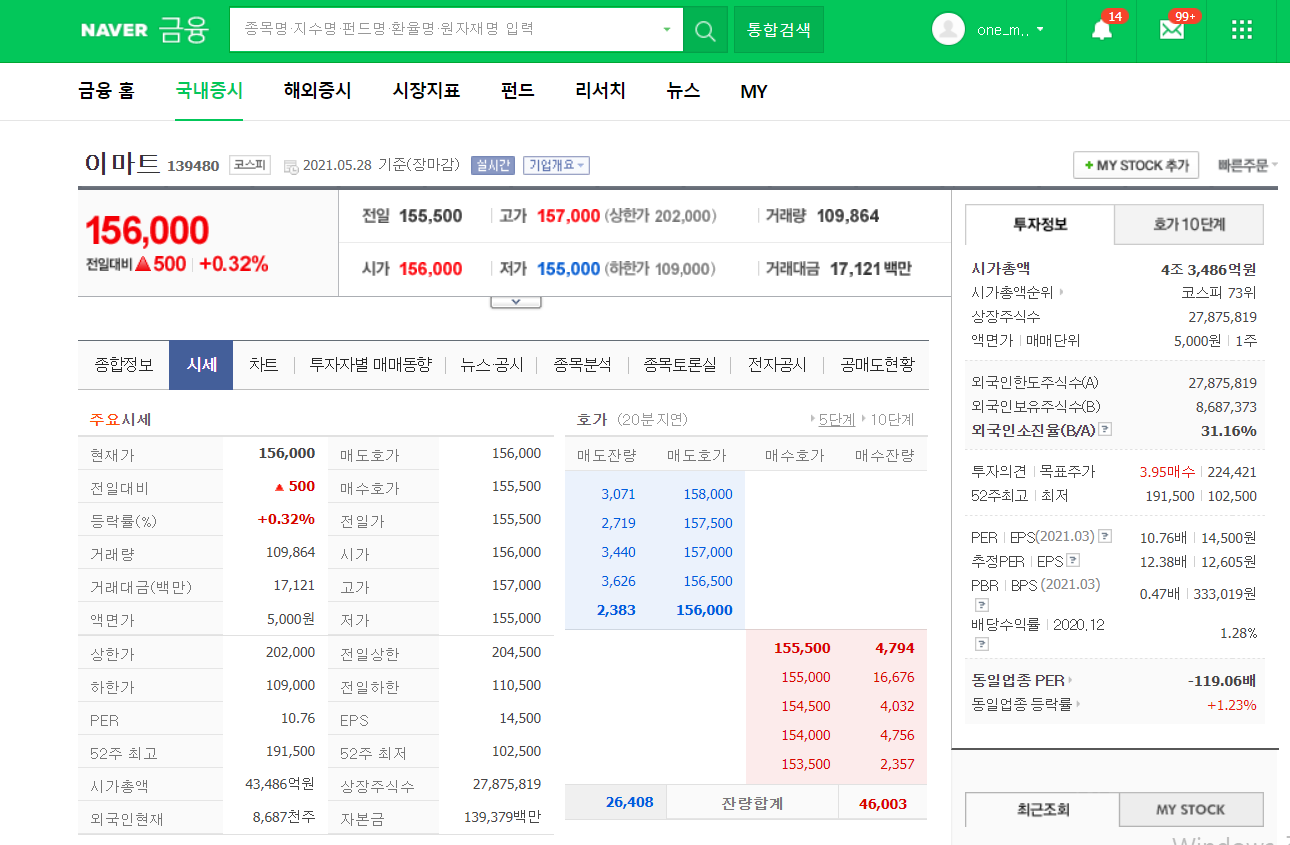The height and width of the screenshot is (845, 1290).
Task: Open the search autocomplete dropdown arrow
Action: click(x=667, y=30)
